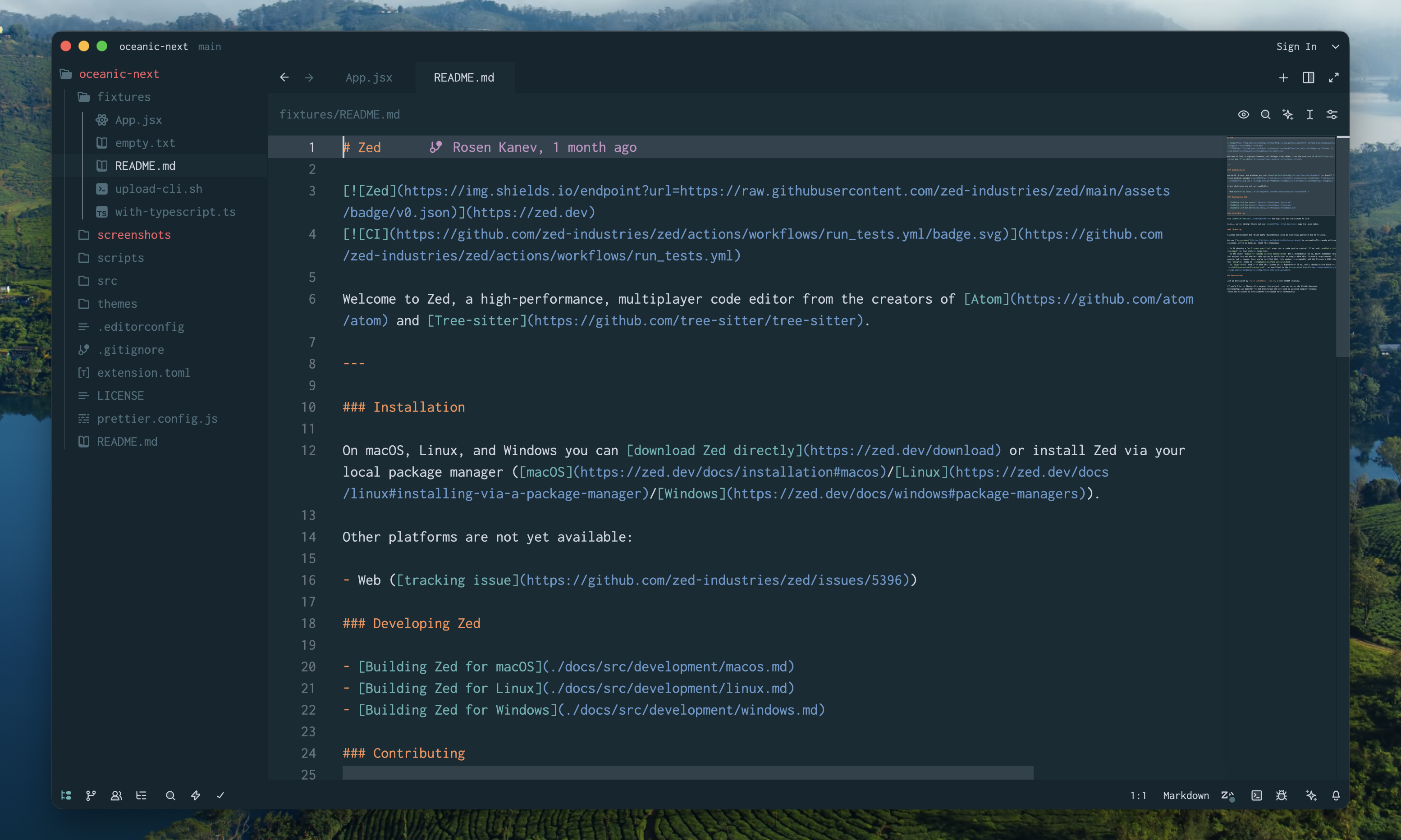This screenshot has width=1401, height=840.
Task: Toggle the project panel icon in status bar
Action: tap(66, 795)
